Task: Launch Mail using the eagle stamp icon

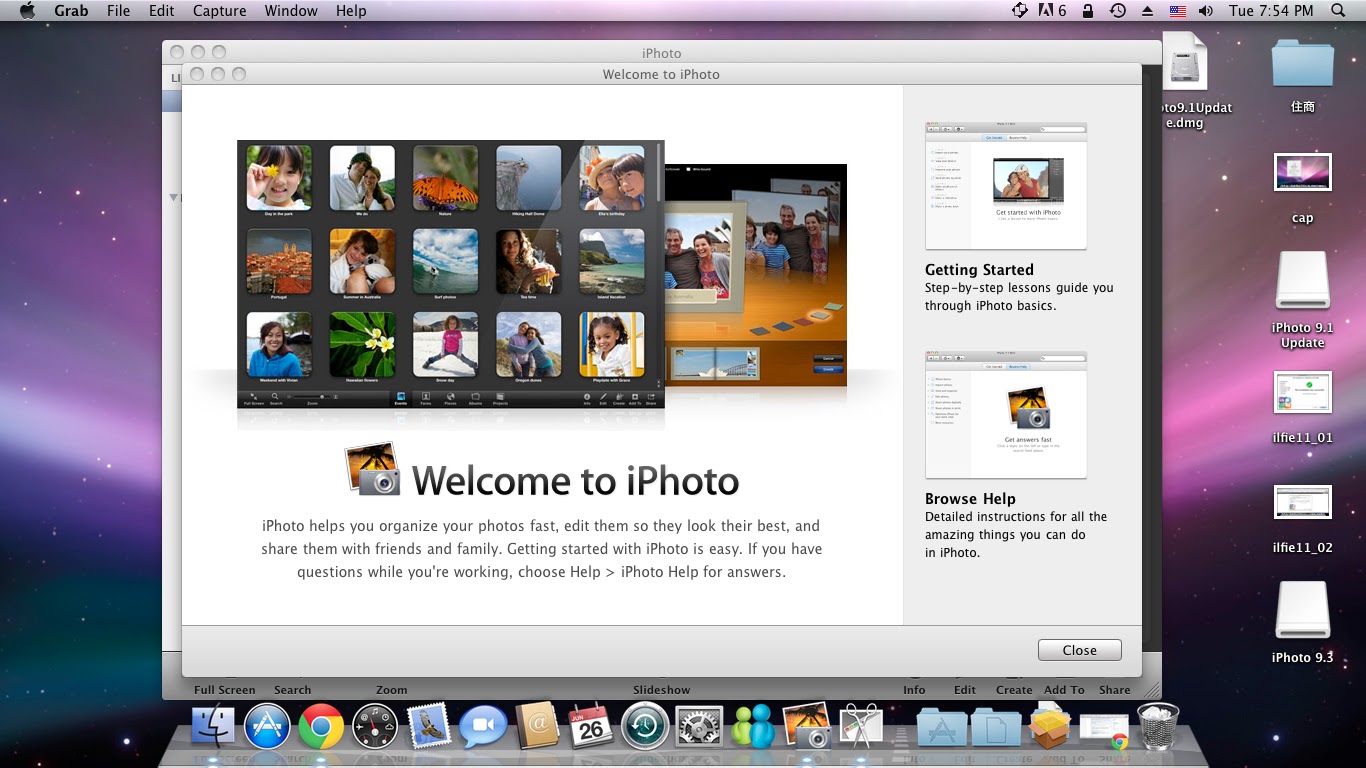Action: click(430, 727)
